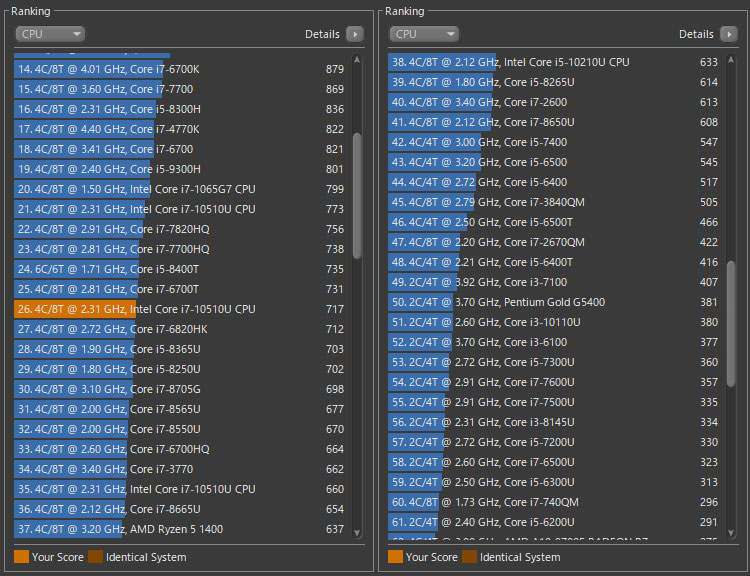750x576 pixels.
Task: Click the scroll up arrow in the right ranking list
Action: pyautogui.click(x=731, y=60)
